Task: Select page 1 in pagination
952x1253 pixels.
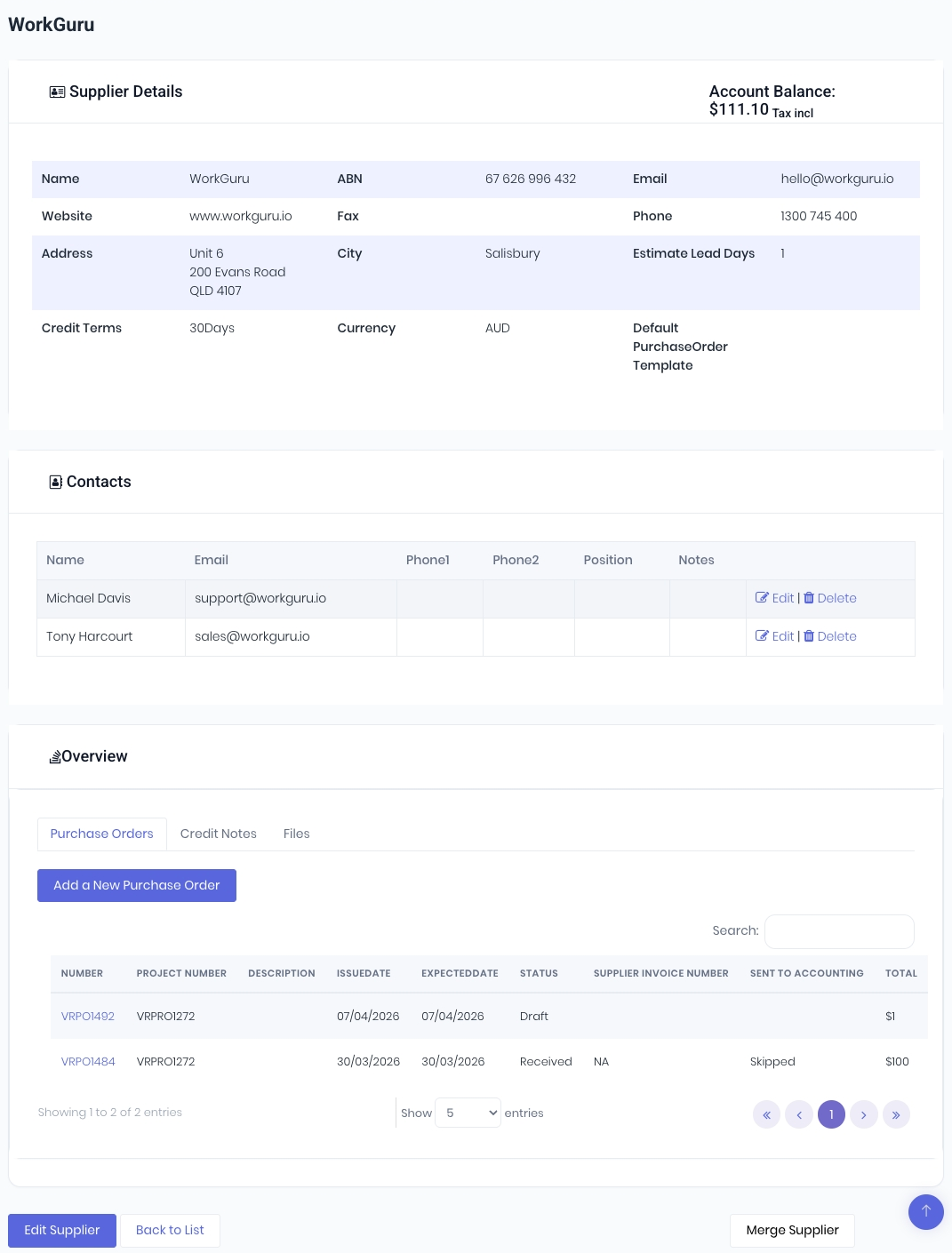Action: [x=831, y=1114]
